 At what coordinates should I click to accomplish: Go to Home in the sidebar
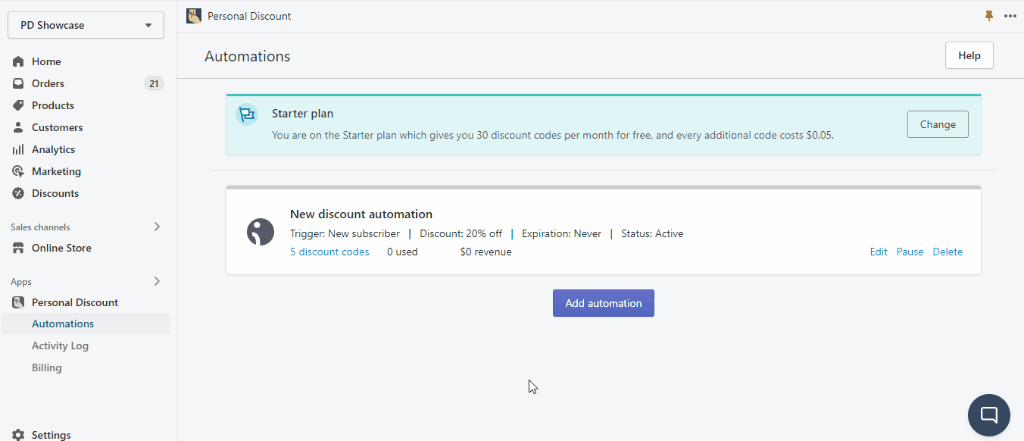click(46, 61)
